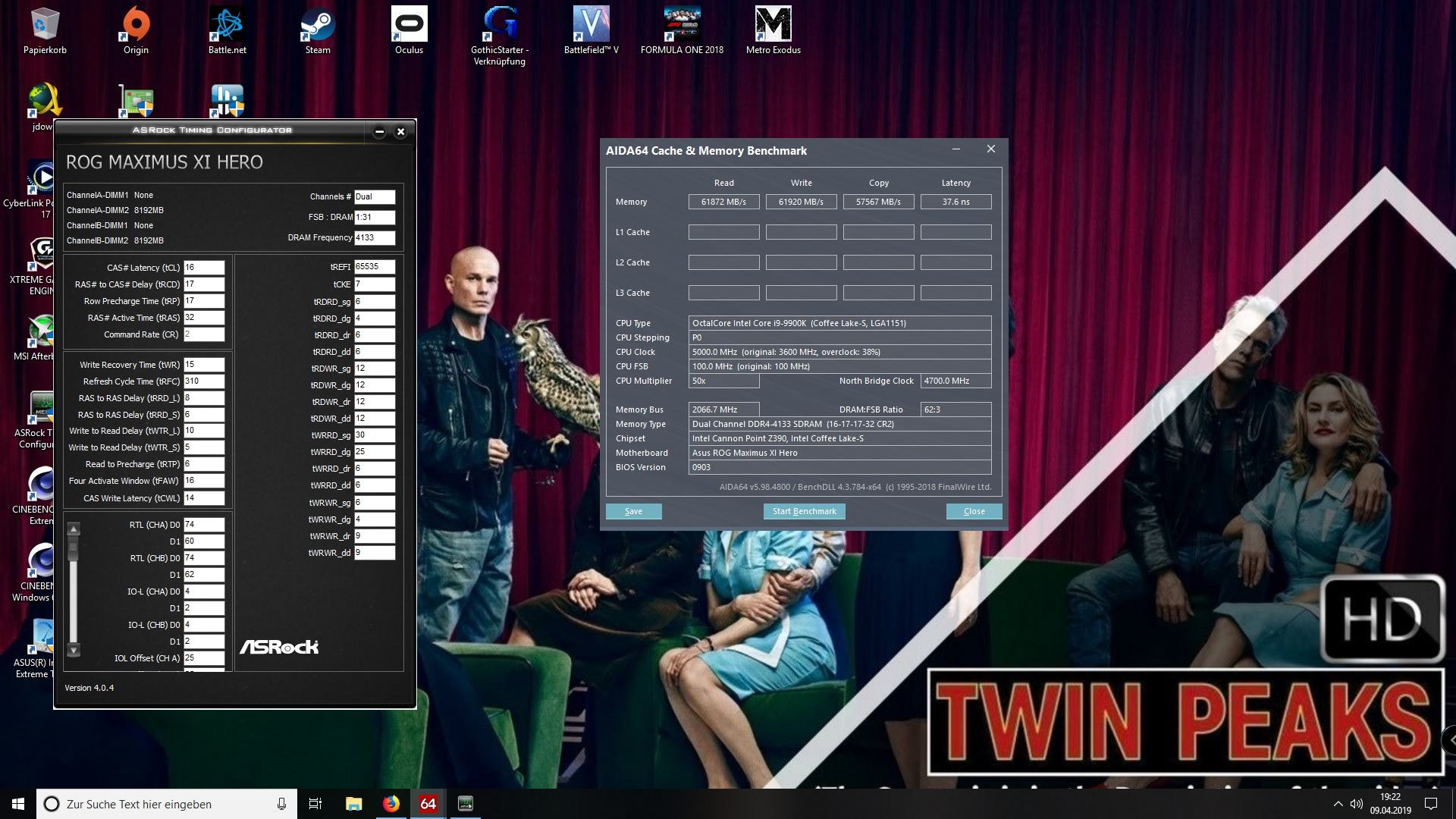This screenshot has width=1456, height=819.
Task: Show hidden system tray icons
Action: (x=1338, y=804)
